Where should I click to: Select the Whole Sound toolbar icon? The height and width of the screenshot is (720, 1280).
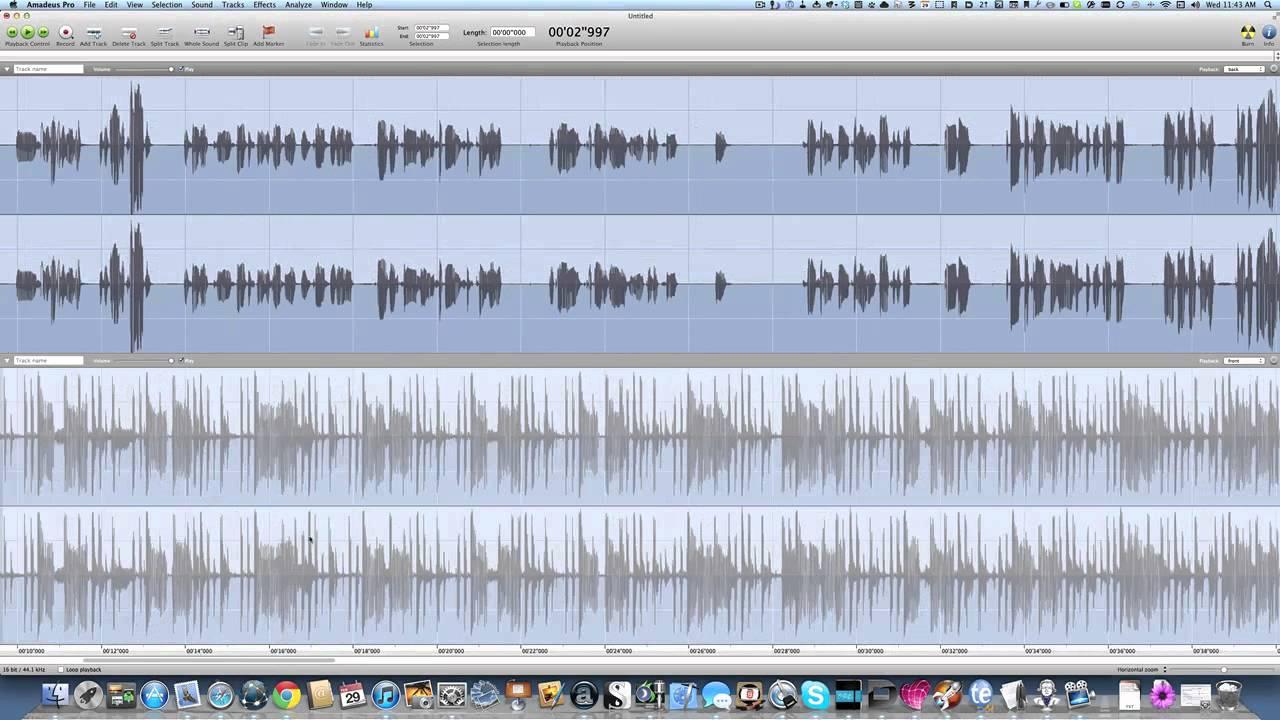tap(201, 33)
